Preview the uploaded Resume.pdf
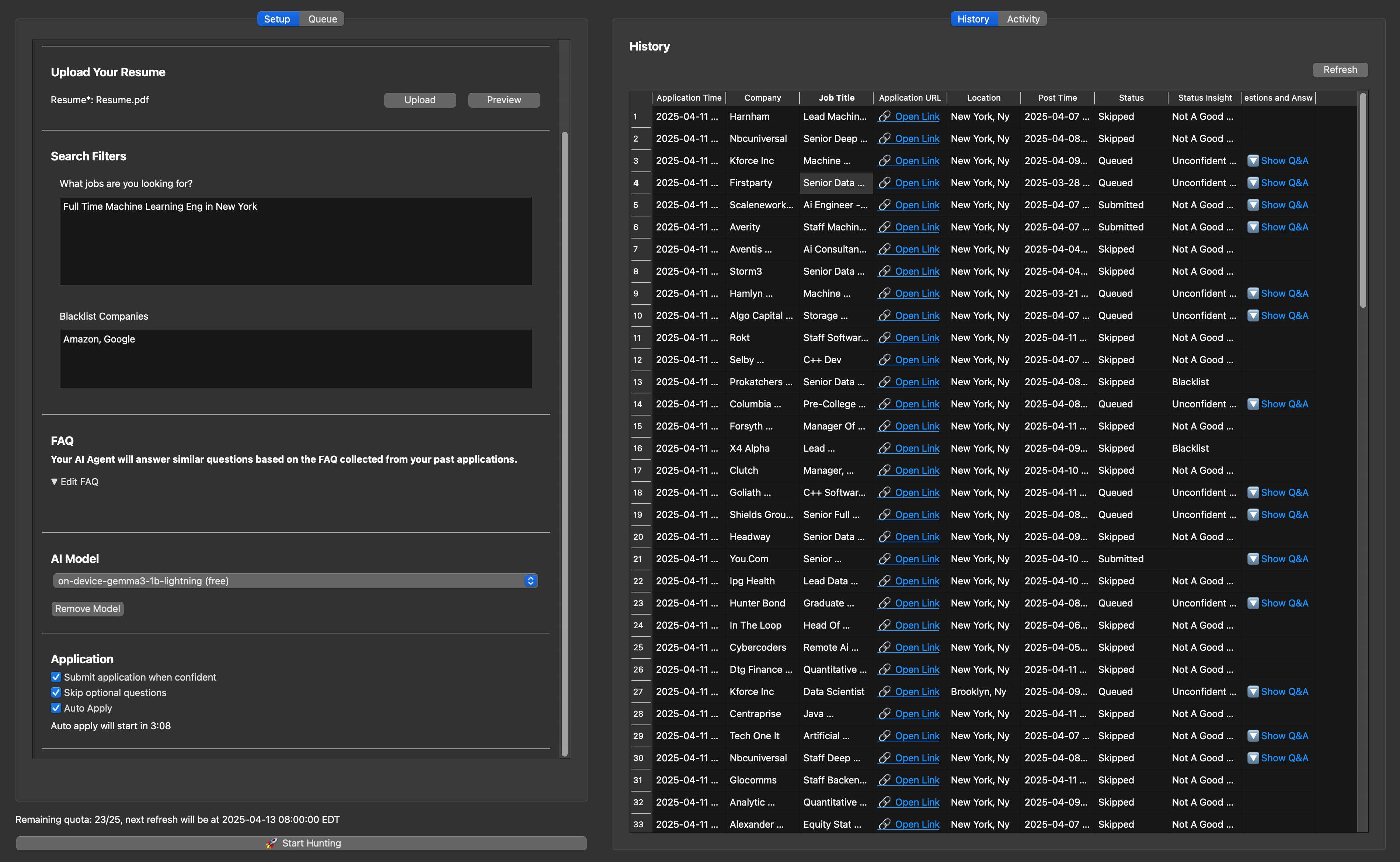The image size is (1400, 862). click(x=503, y=99)
